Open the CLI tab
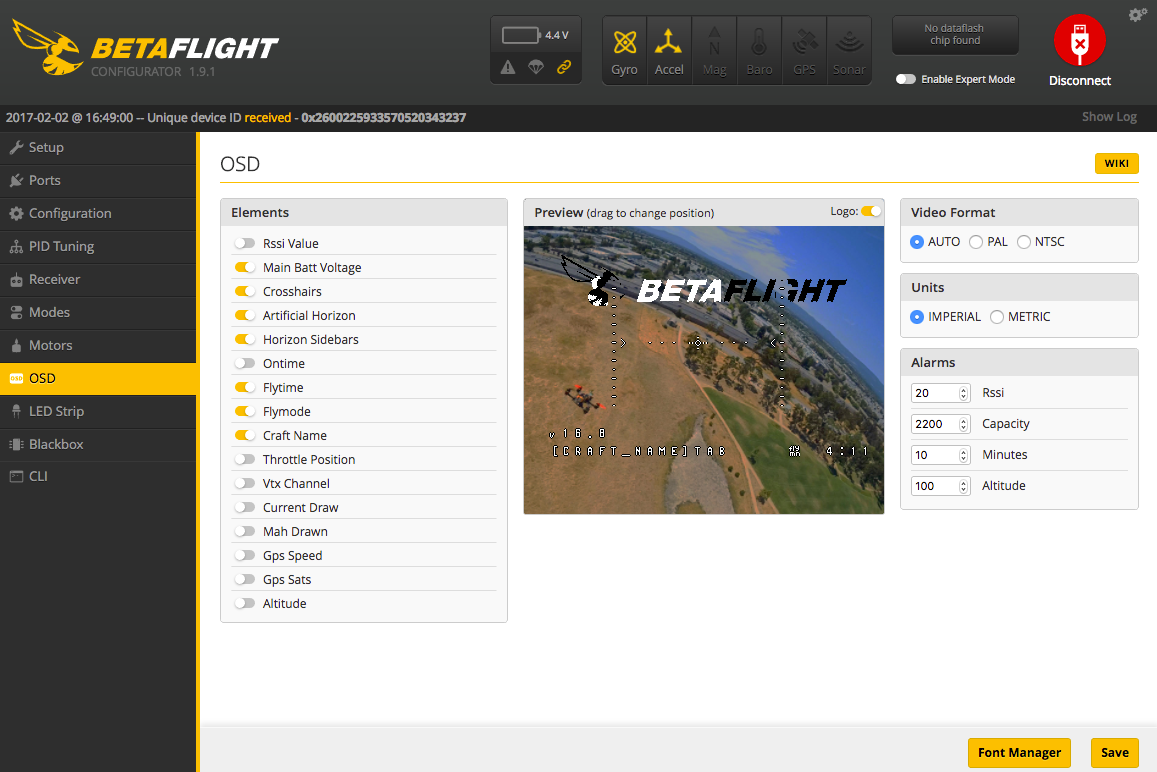This screenshot has width=1157, height=772. pyautogui.click(x=98, y=477)
